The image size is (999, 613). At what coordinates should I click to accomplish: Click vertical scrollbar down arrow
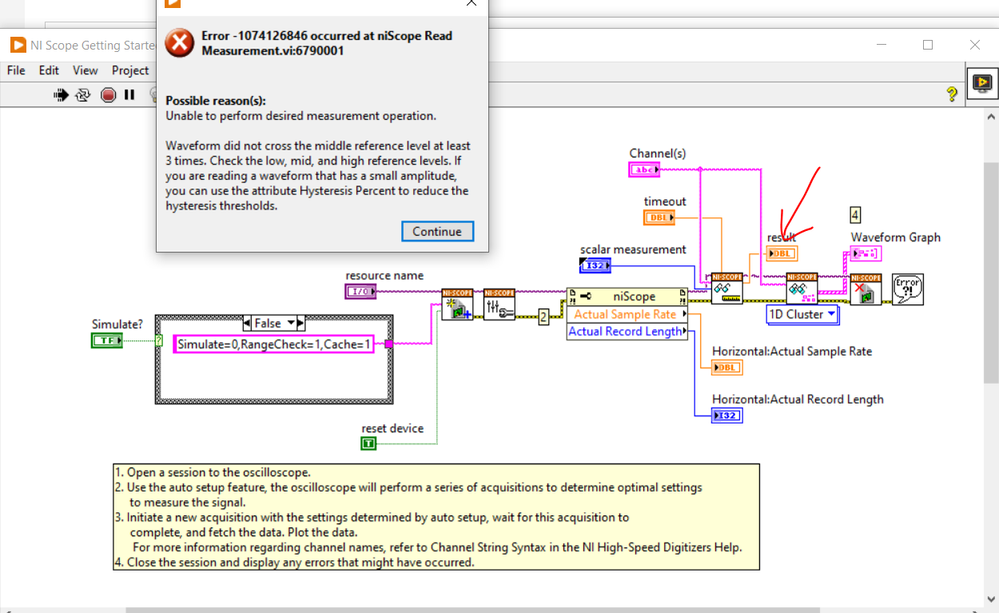pos(991,599)
